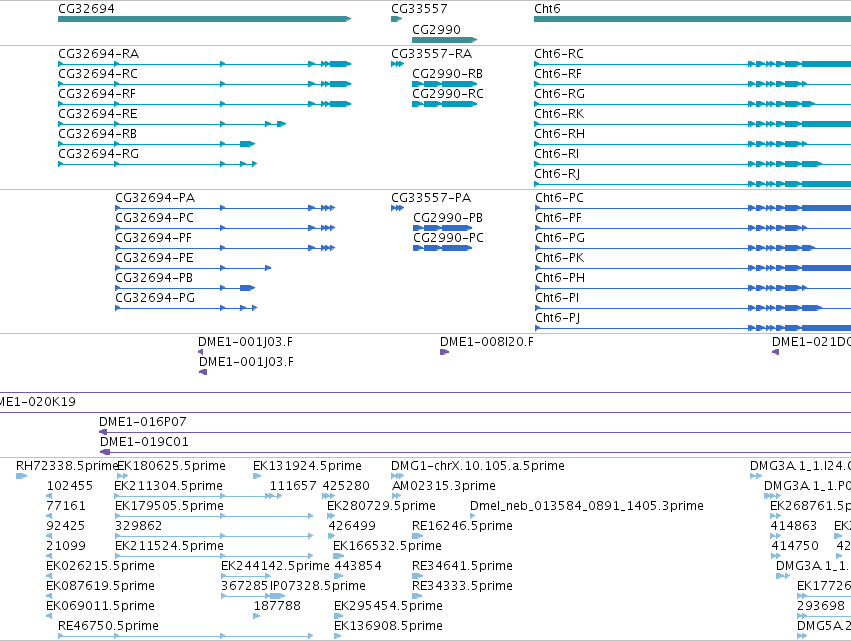Click the DME1-016P07 clone label
This screenshot has width=851, height=641.
pos(143,422)
